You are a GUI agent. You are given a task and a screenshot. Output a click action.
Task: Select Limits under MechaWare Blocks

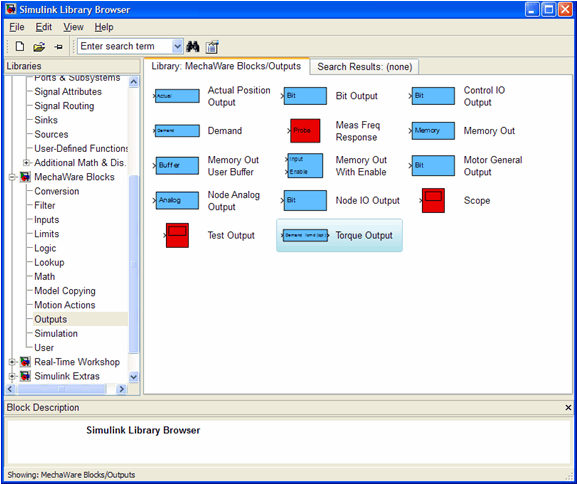click(47, 234)
